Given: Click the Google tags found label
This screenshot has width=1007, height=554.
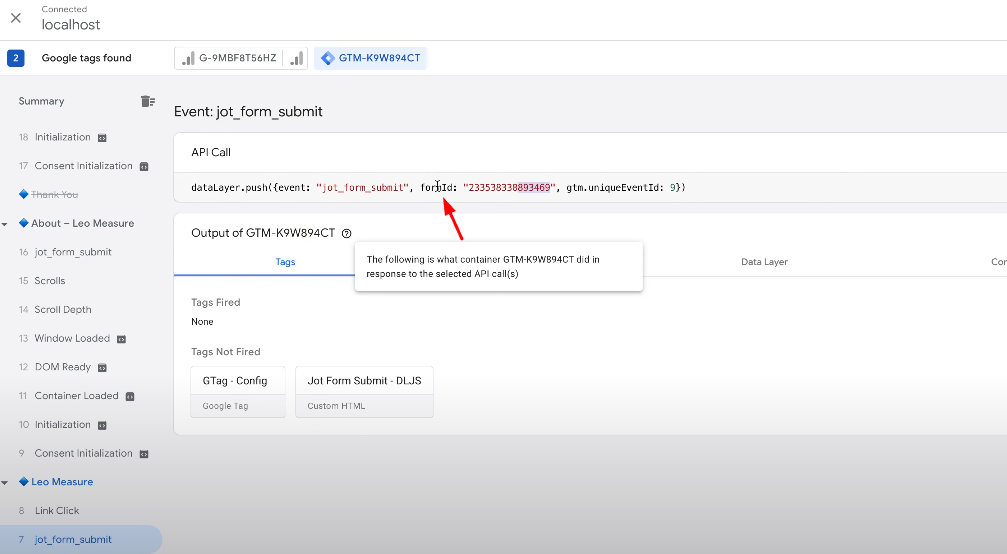Looking at the screenshot, I should 87,58.
